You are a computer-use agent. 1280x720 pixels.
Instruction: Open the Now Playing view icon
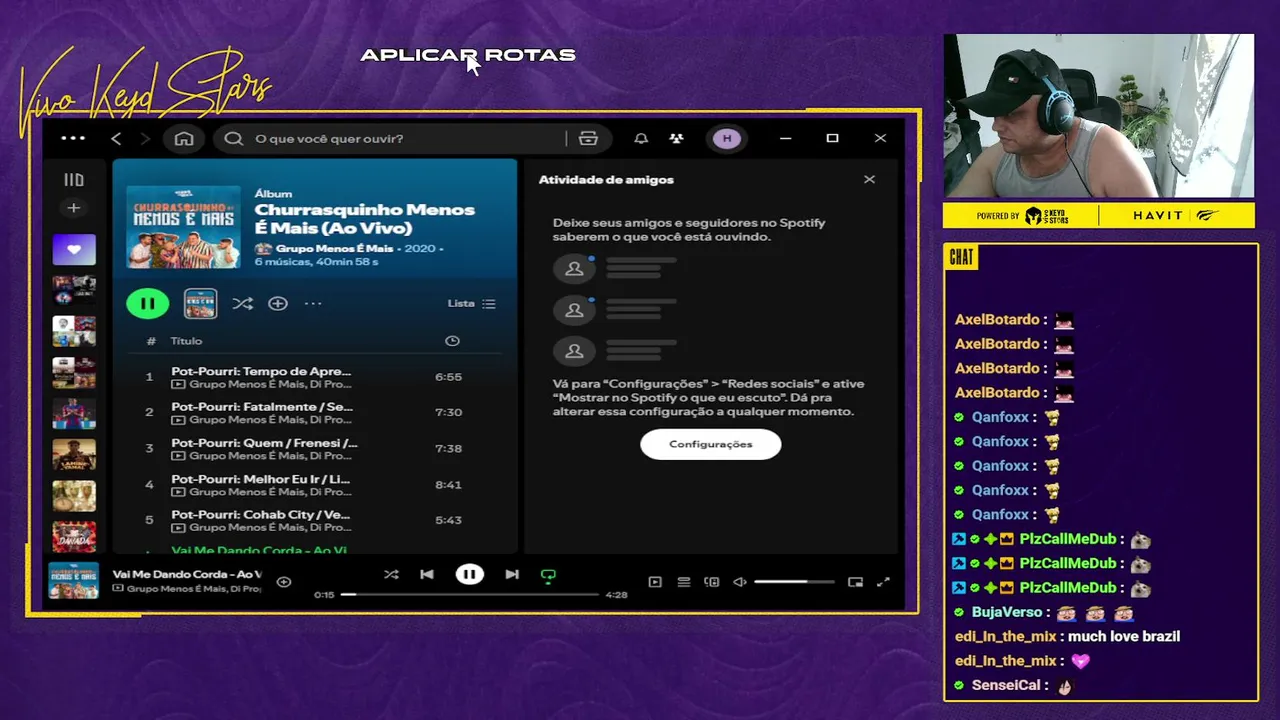[x=655, y=581]
